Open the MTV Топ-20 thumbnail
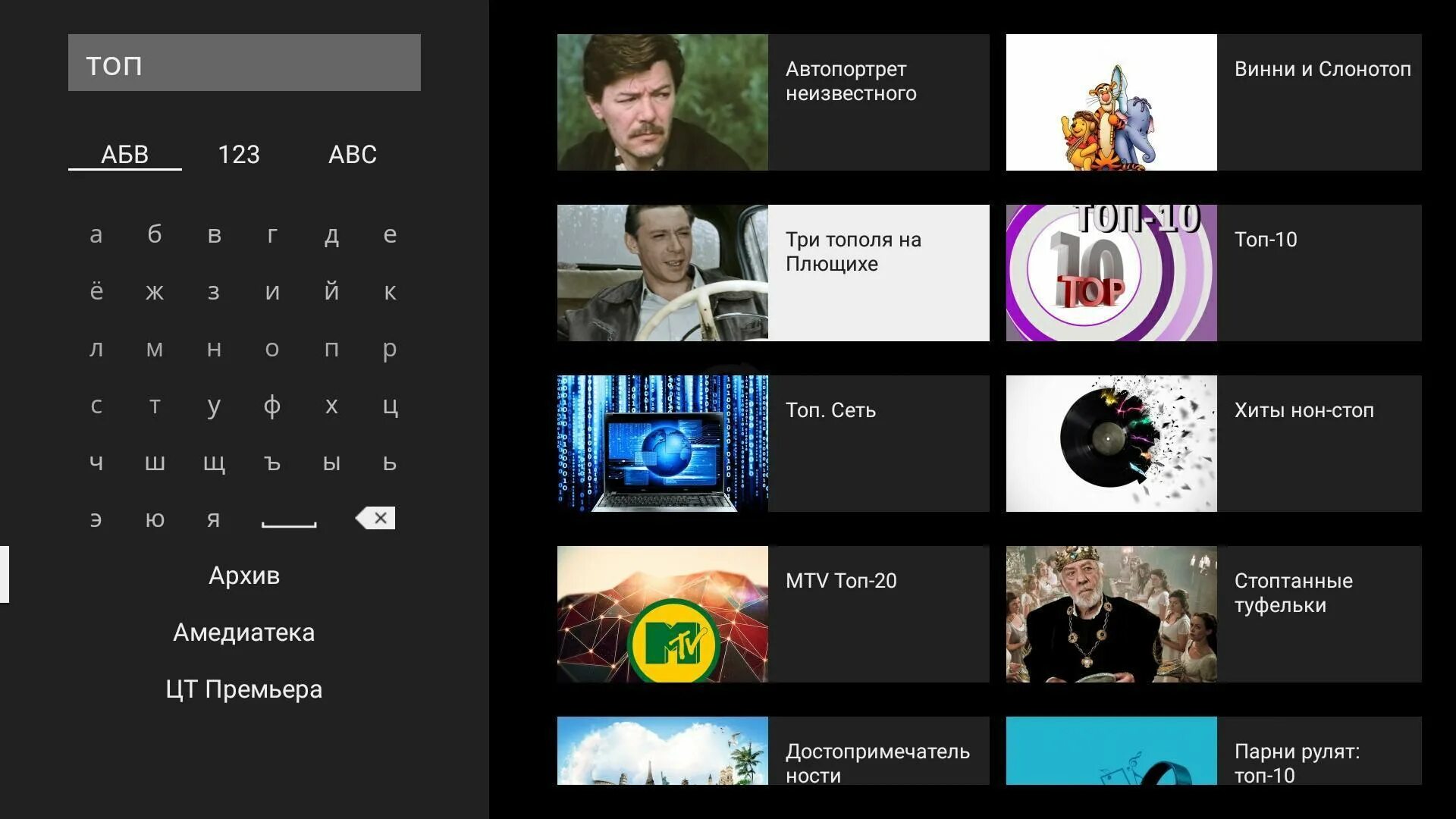 pos(662,614)
